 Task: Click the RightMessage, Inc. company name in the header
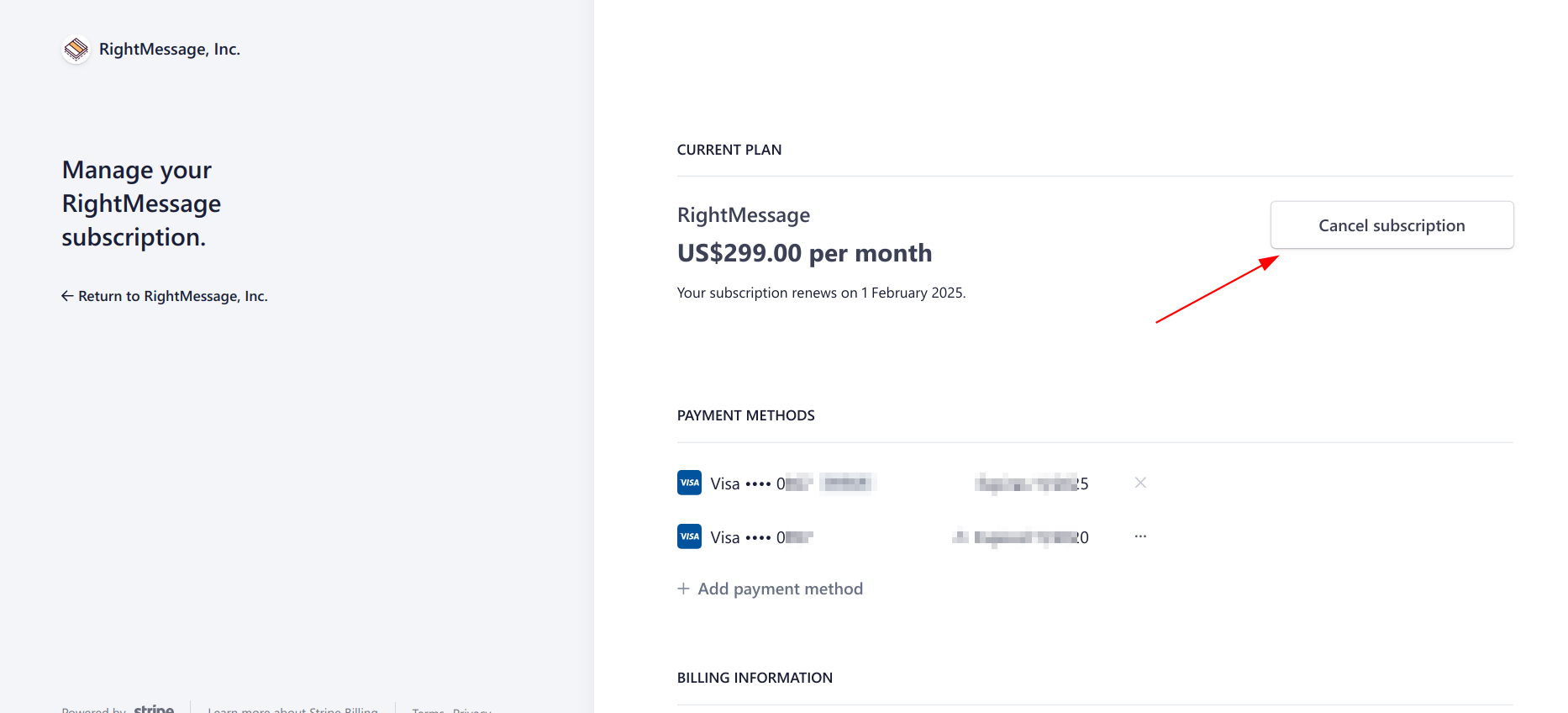click(x=170, y=50)
